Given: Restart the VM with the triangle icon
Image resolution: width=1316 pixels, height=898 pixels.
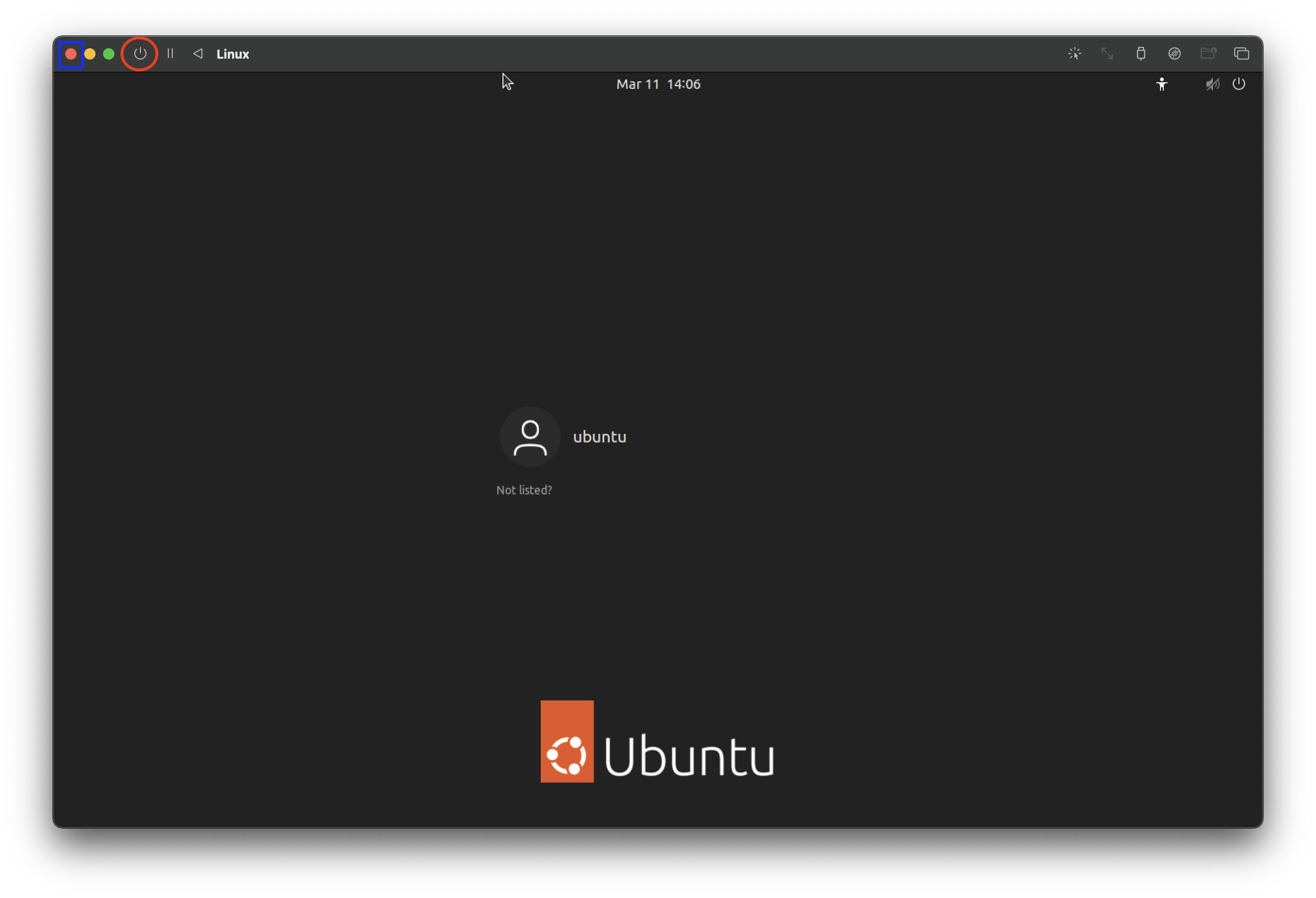Looking at the screenshot, I should 198,54.
